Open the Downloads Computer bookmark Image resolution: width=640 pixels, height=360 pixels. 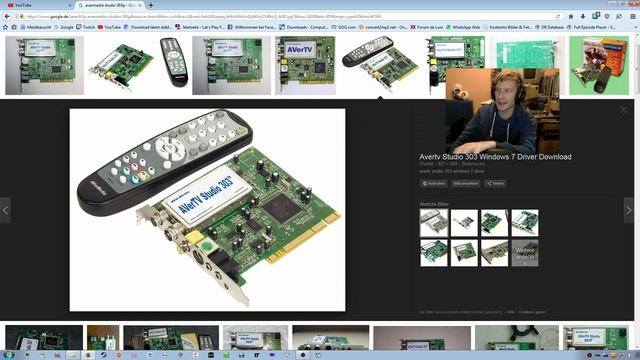click(x=304, y=27)
